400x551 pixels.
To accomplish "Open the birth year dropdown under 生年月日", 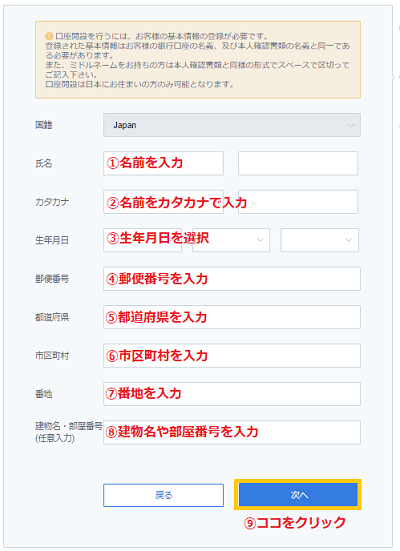I will tap(142, 240).
